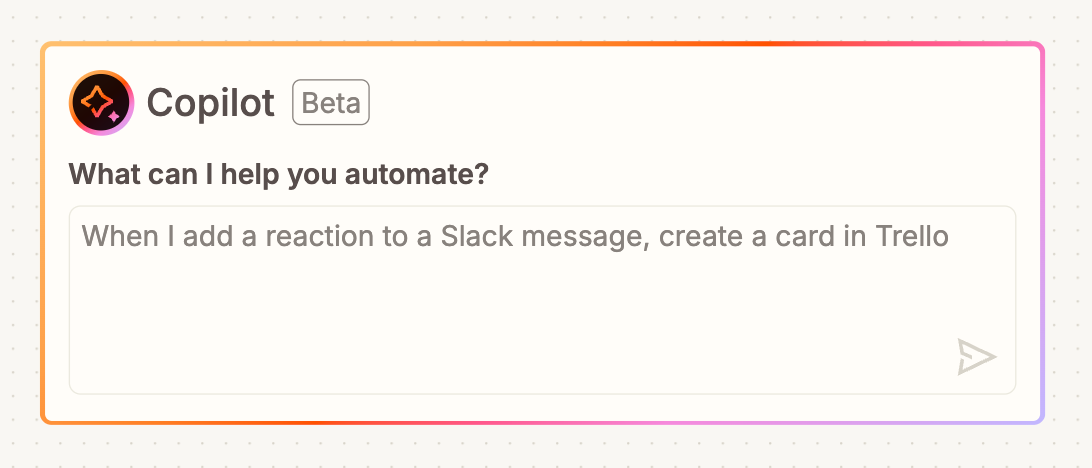The height and width of the screenshot is (468, 1092).
Task: Click the Copilot title text
Action: pyautogui.click(x=211, y=103)
